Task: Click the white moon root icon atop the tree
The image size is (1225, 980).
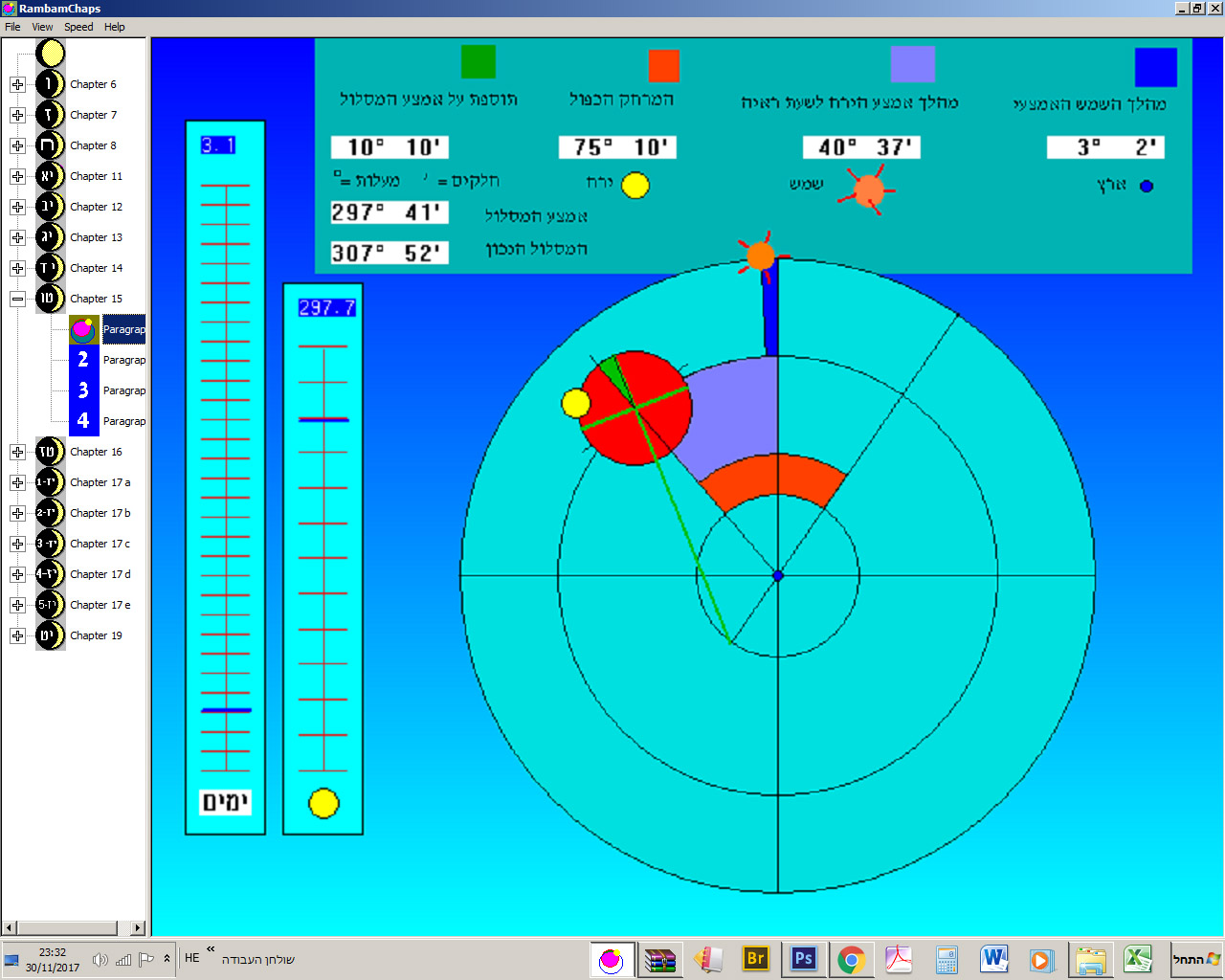Action: coord(50,54)
